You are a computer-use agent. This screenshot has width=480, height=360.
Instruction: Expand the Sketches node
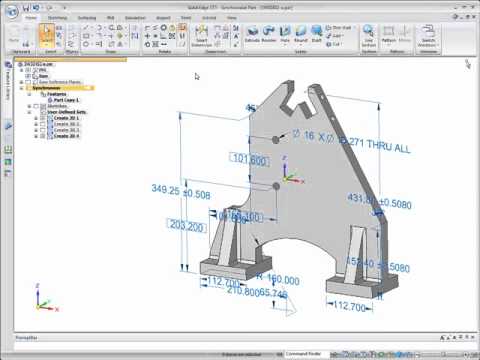pyautogui.click(x=29, y=106)
